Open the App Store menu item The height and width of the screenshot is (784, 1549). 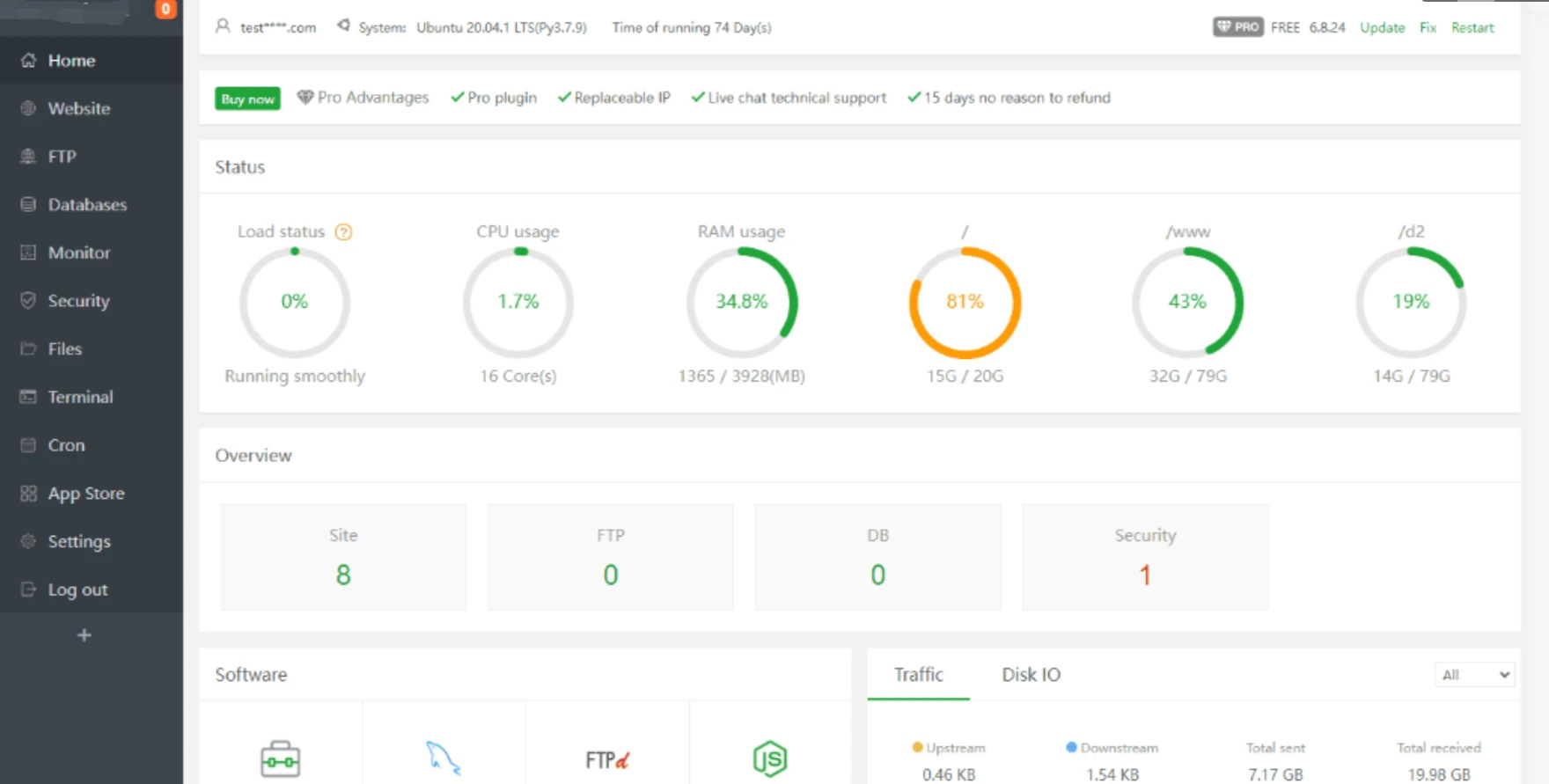85,494
